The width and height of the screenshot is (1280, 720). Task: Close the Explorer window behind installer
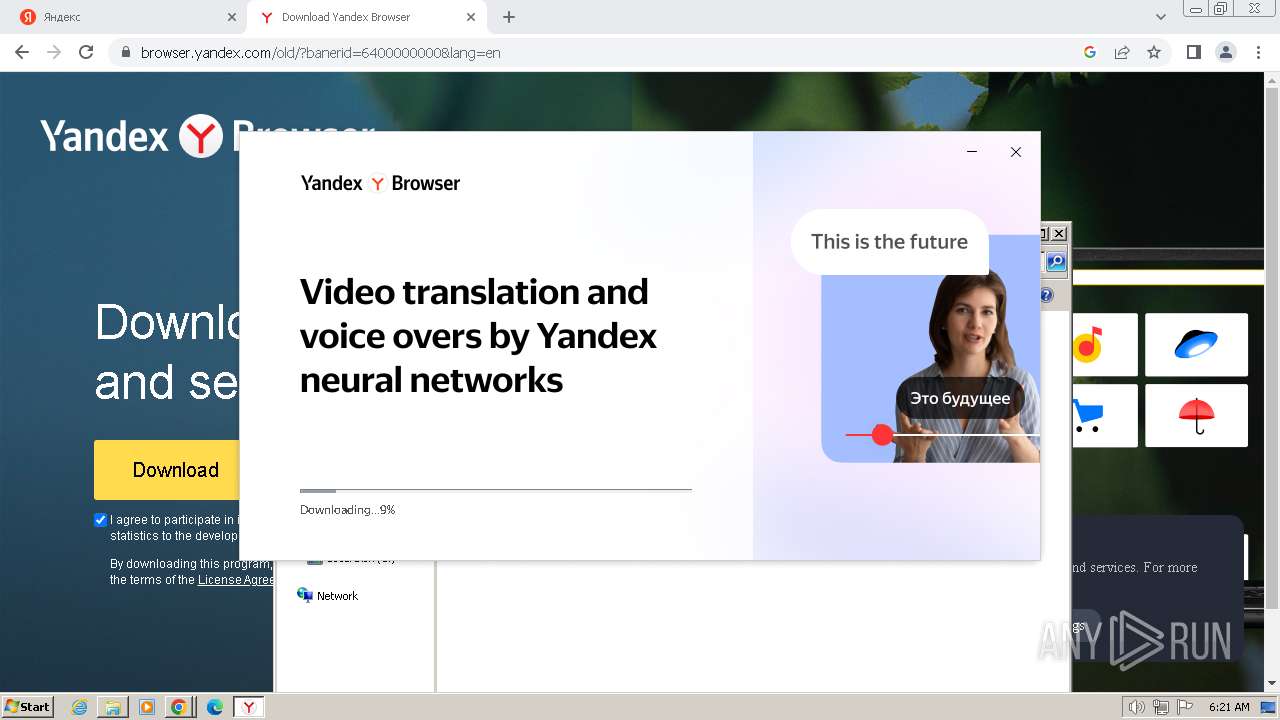1059,234
